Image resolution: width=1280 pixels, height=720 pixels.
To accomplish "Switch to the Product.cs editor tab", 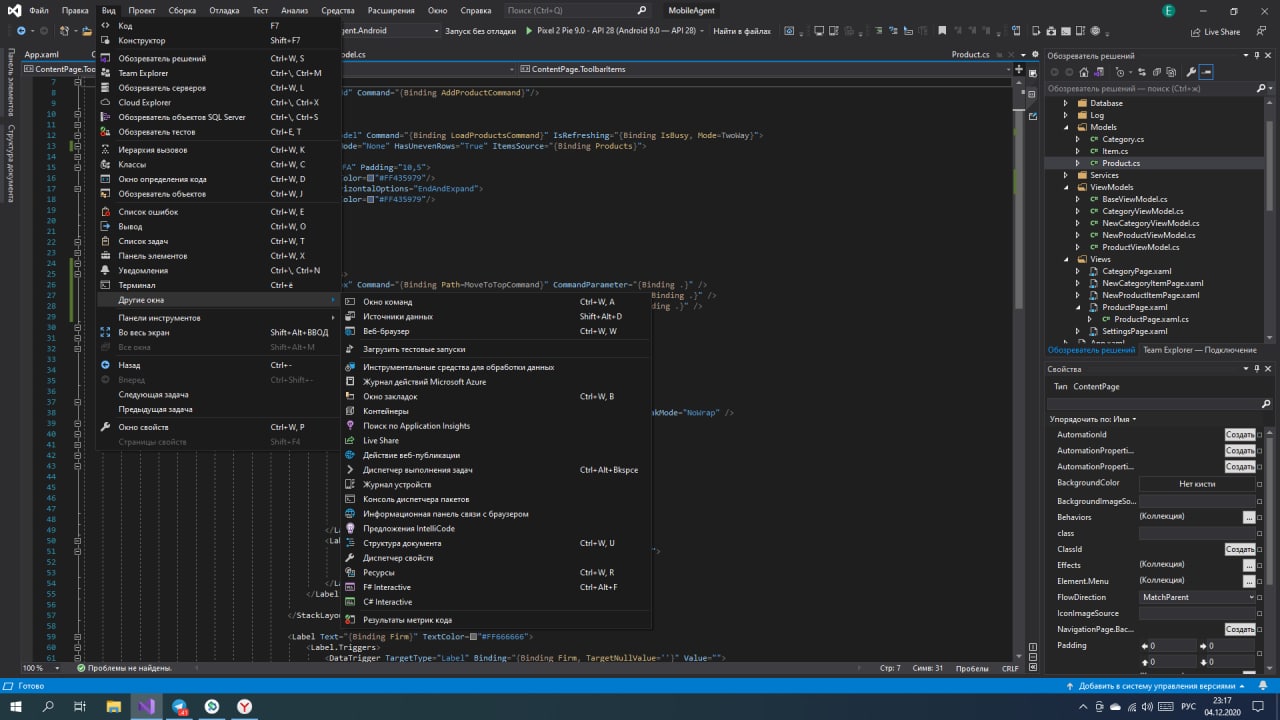I will click(970, 55).
